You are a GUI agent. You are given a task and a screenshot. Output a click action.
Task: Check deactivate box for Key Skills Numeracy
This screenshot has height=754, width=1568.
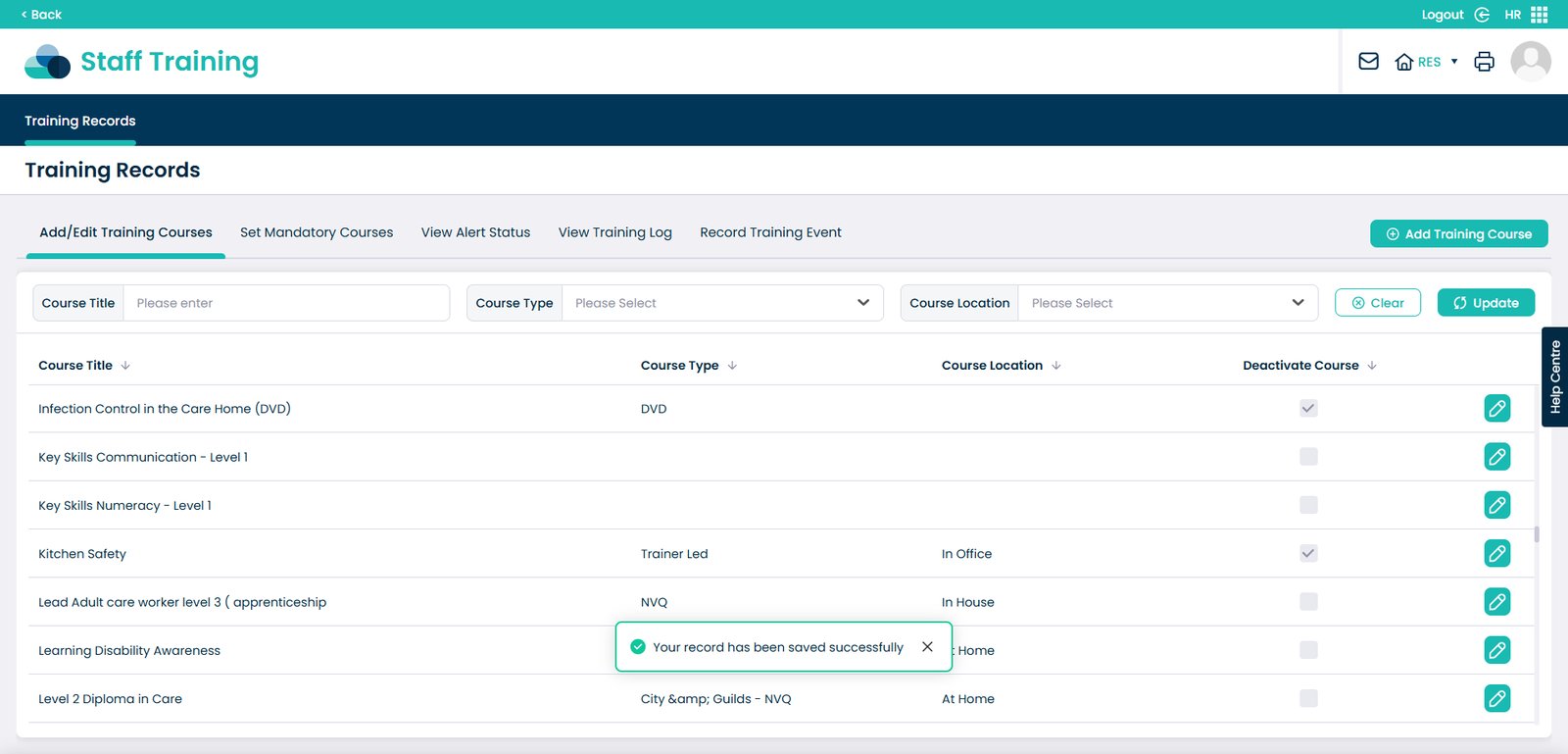1308,506
